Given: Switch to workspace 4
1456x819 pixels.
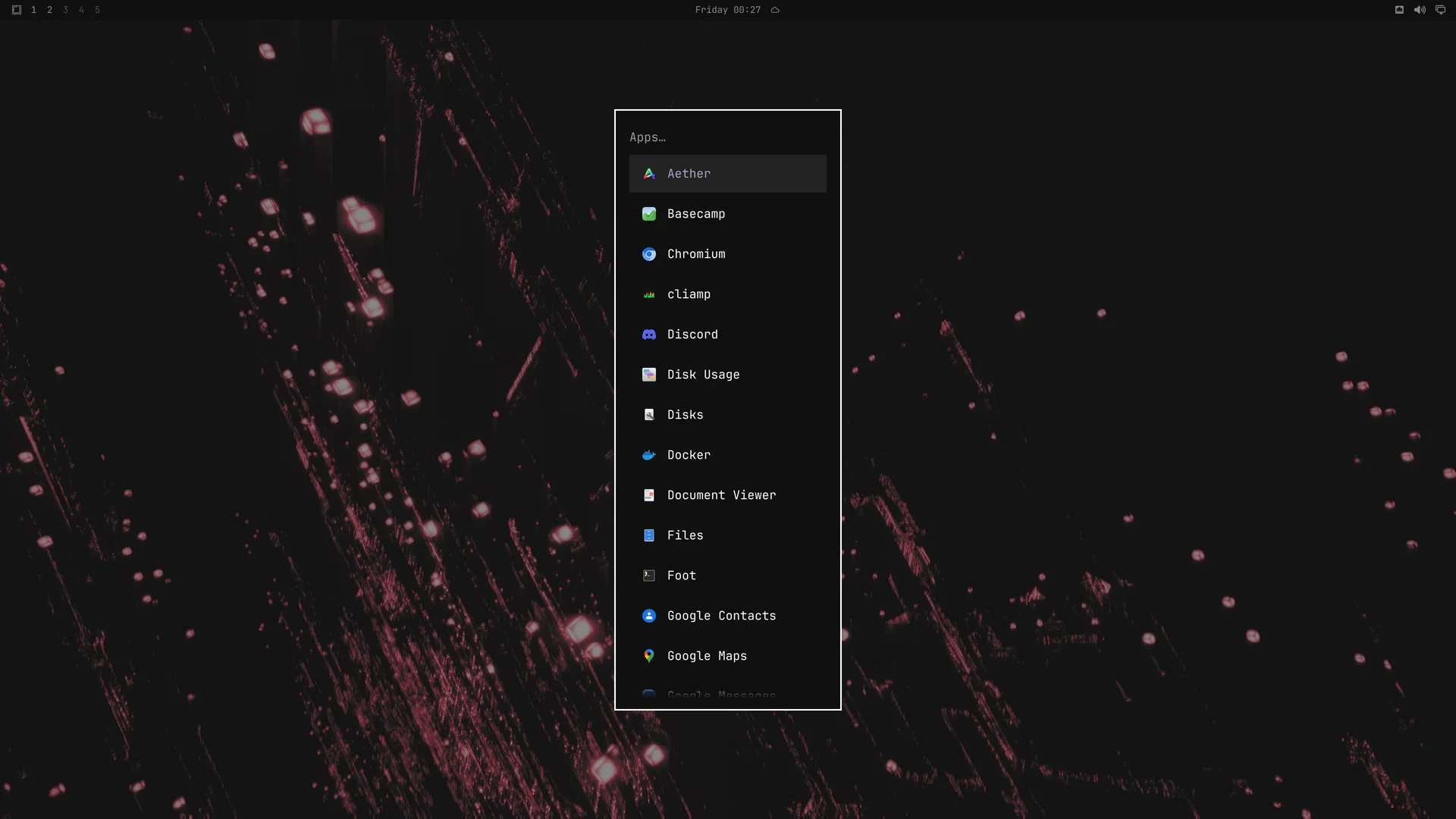Looking at the screenshot, I should (81, 10).
